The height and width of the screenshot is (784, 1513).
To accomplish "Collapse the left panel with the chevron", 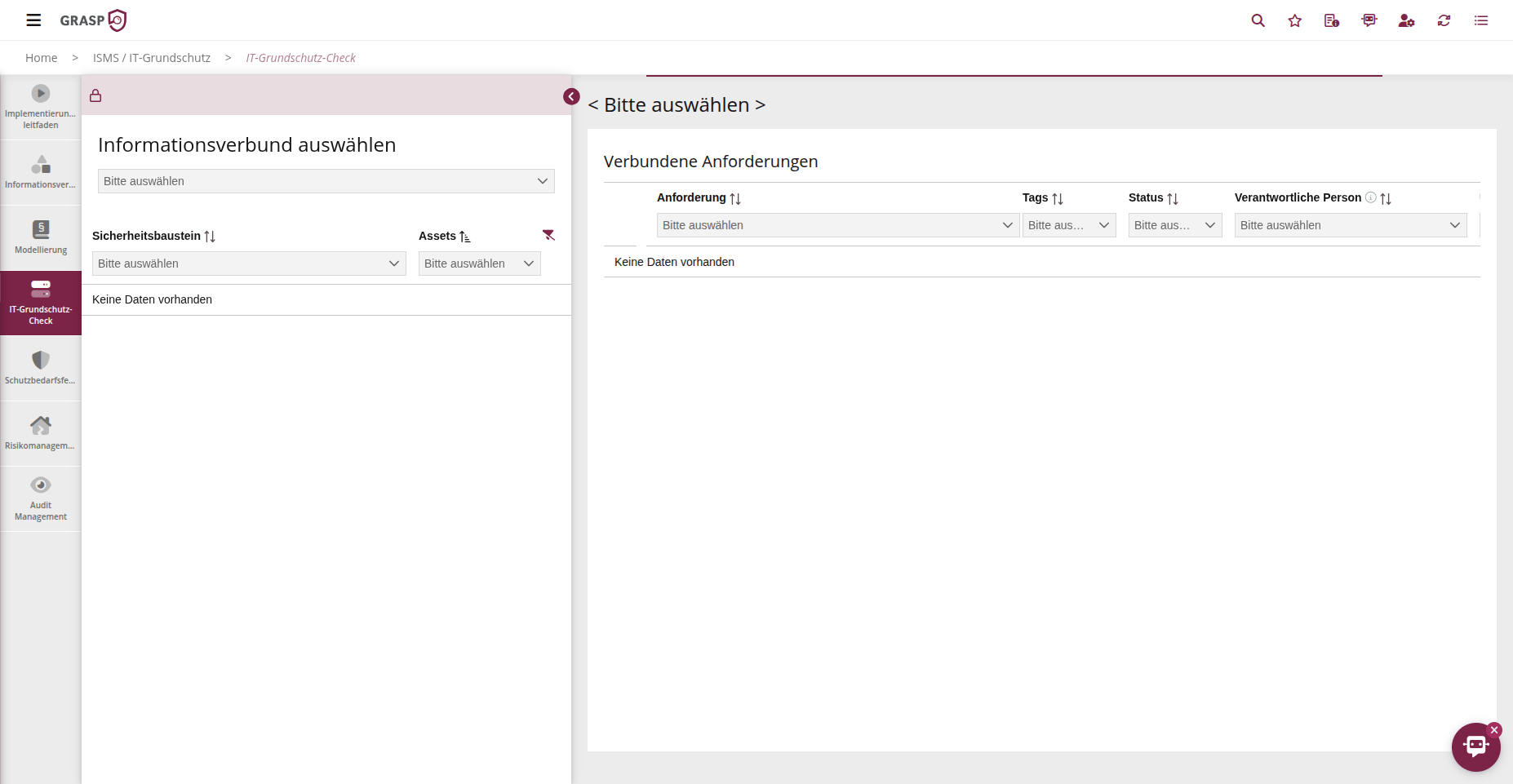I will click(571, 96).
